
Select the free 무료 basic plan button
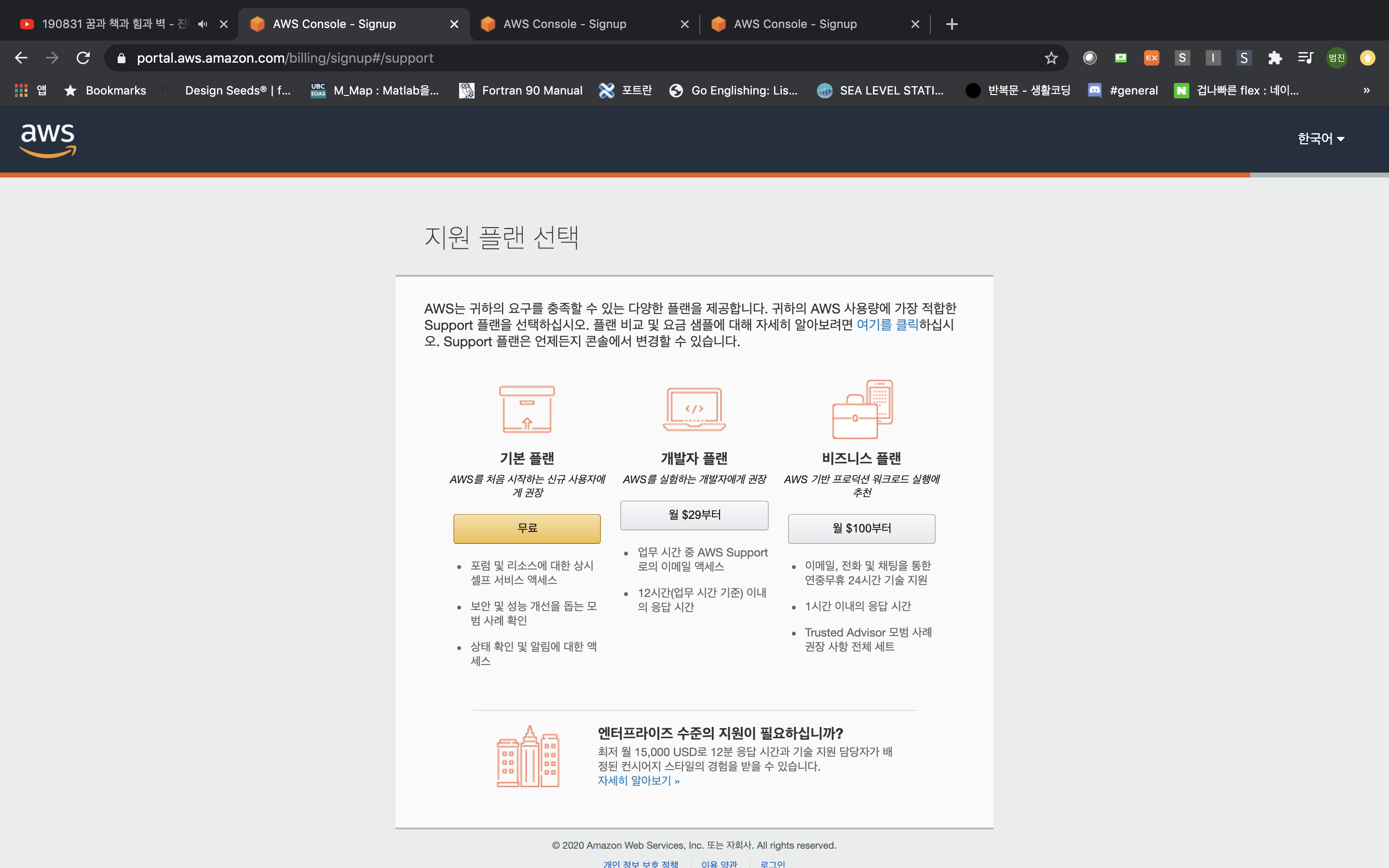pos(527,528)
